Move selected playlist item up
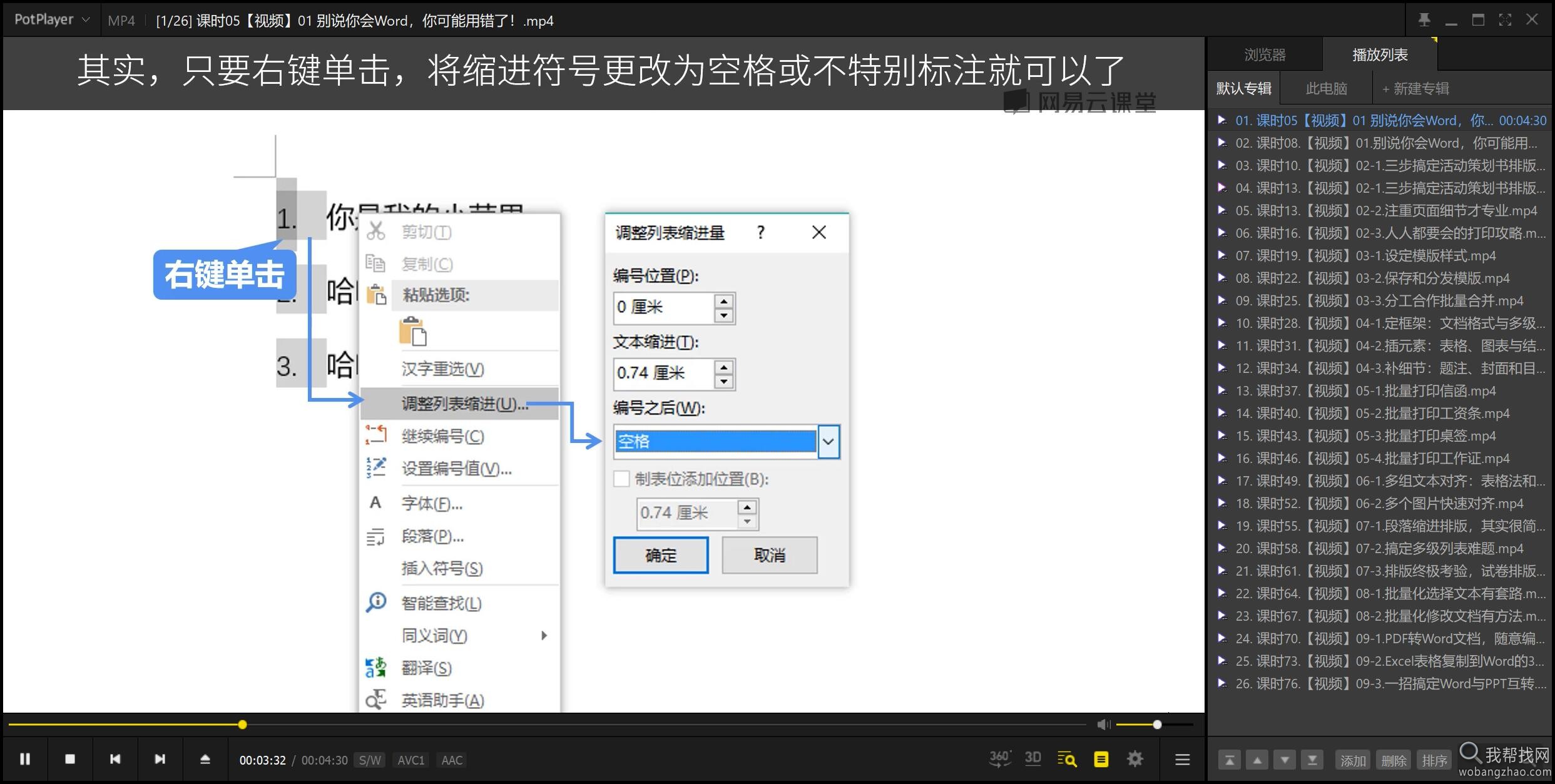This screenshot has height=784, width=1555. pos(1257,760)
